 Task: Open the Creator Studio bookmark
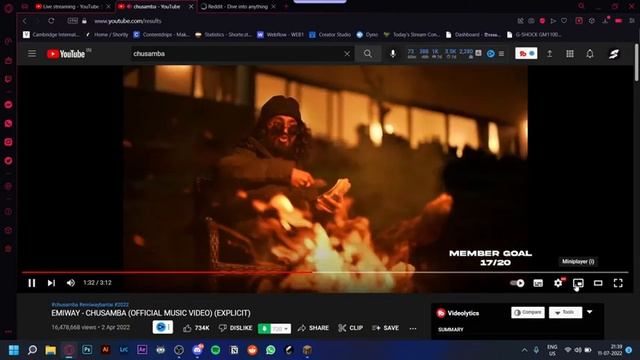click(x=330, y=35)
